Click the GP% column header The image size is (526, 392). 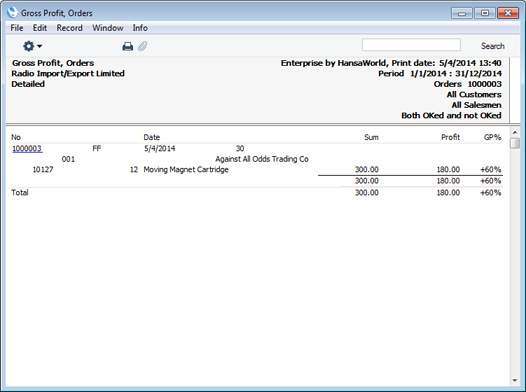click(x=492, y=137)
